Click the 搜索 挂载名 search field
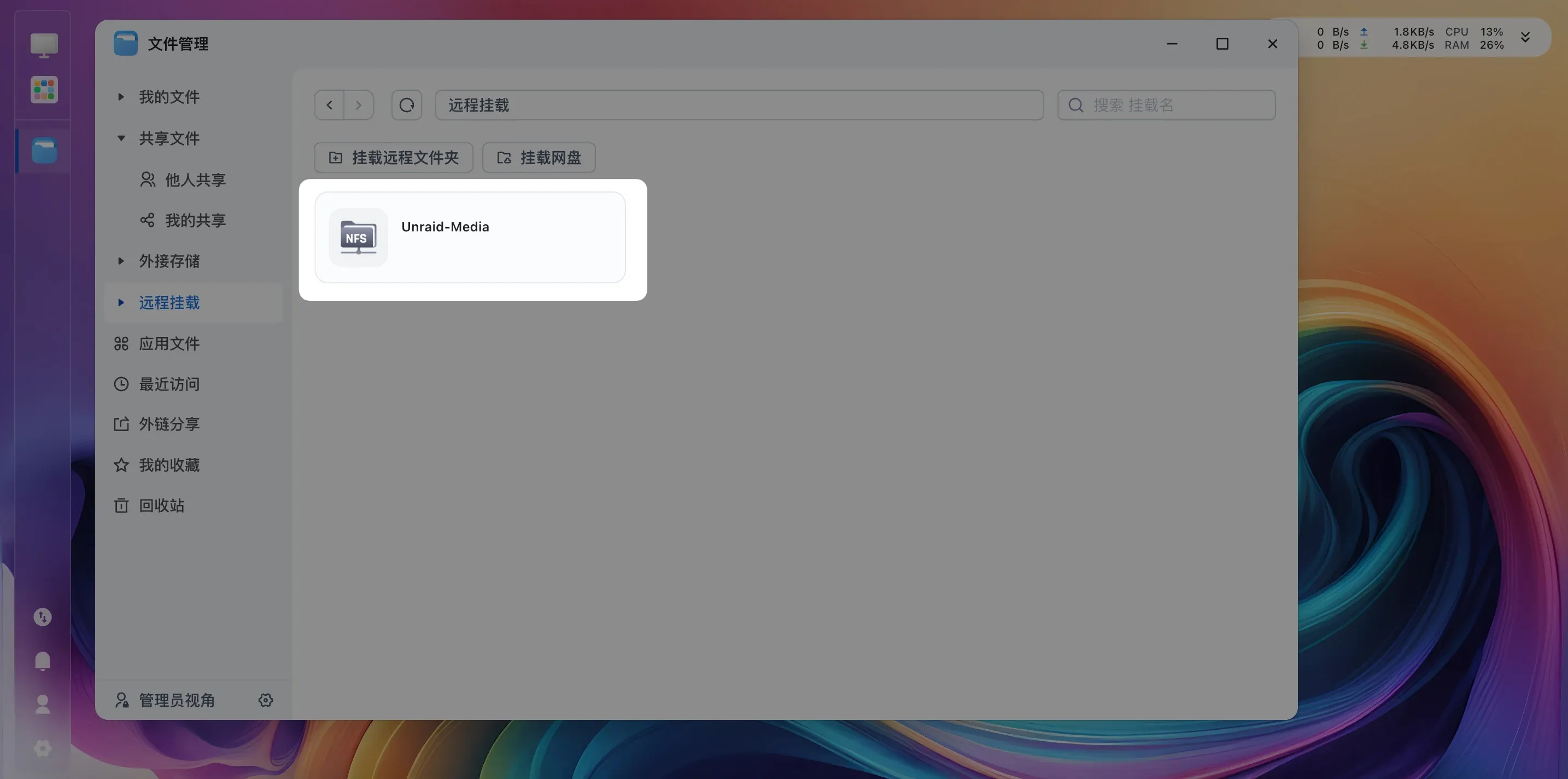 [1166, 104]
